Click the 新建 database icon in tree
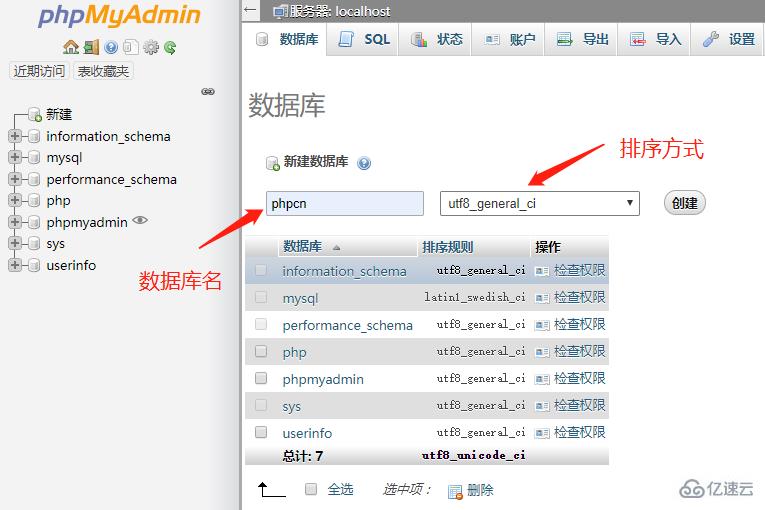The width and height of the screenshot is (765, 510). click(x=35, y=115)
